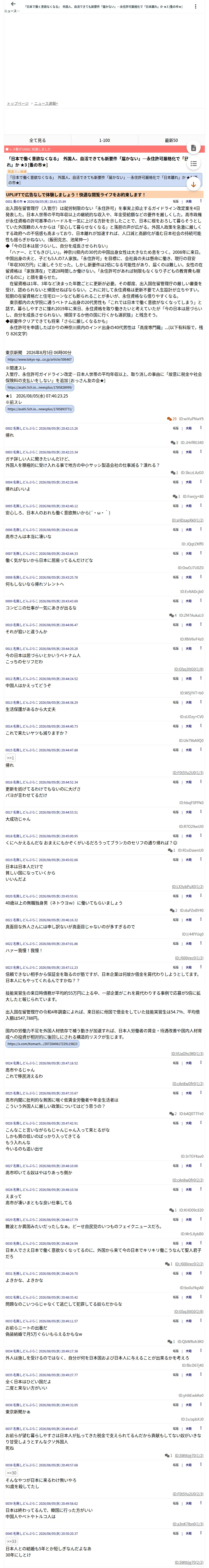The image size is (209, 1568).
Task: Open the three-dot menu on post 0023
Action: tap(200, 967)
